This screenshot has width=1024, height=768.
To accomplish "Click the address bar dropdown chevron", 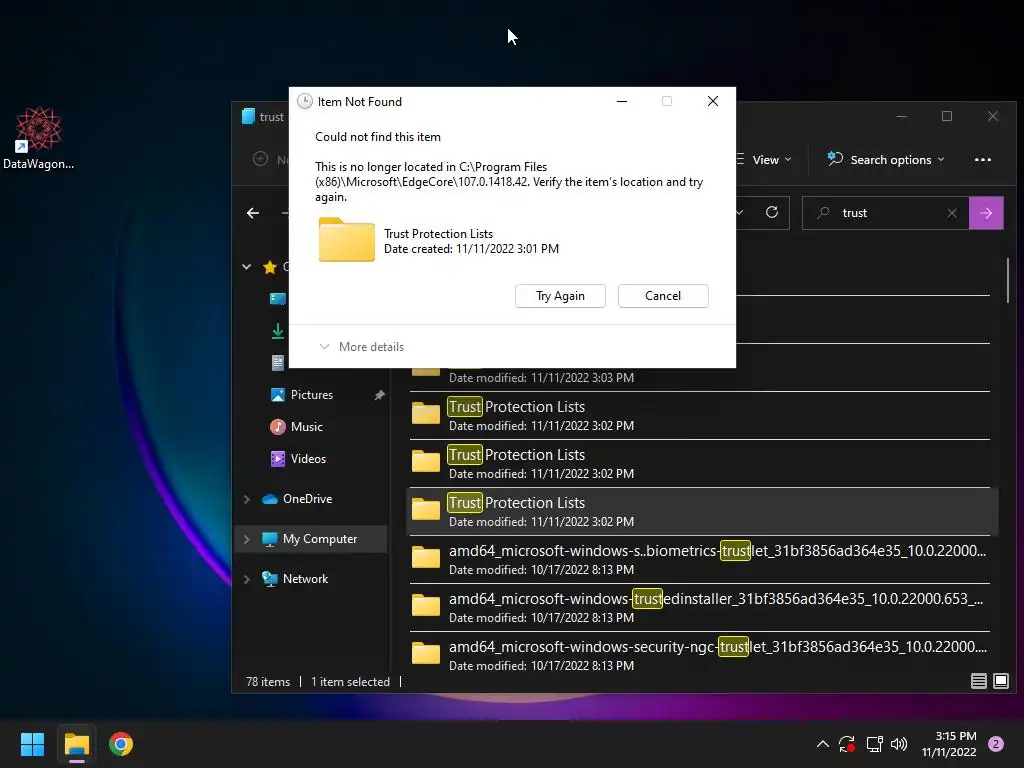I will tap(740, 212).
